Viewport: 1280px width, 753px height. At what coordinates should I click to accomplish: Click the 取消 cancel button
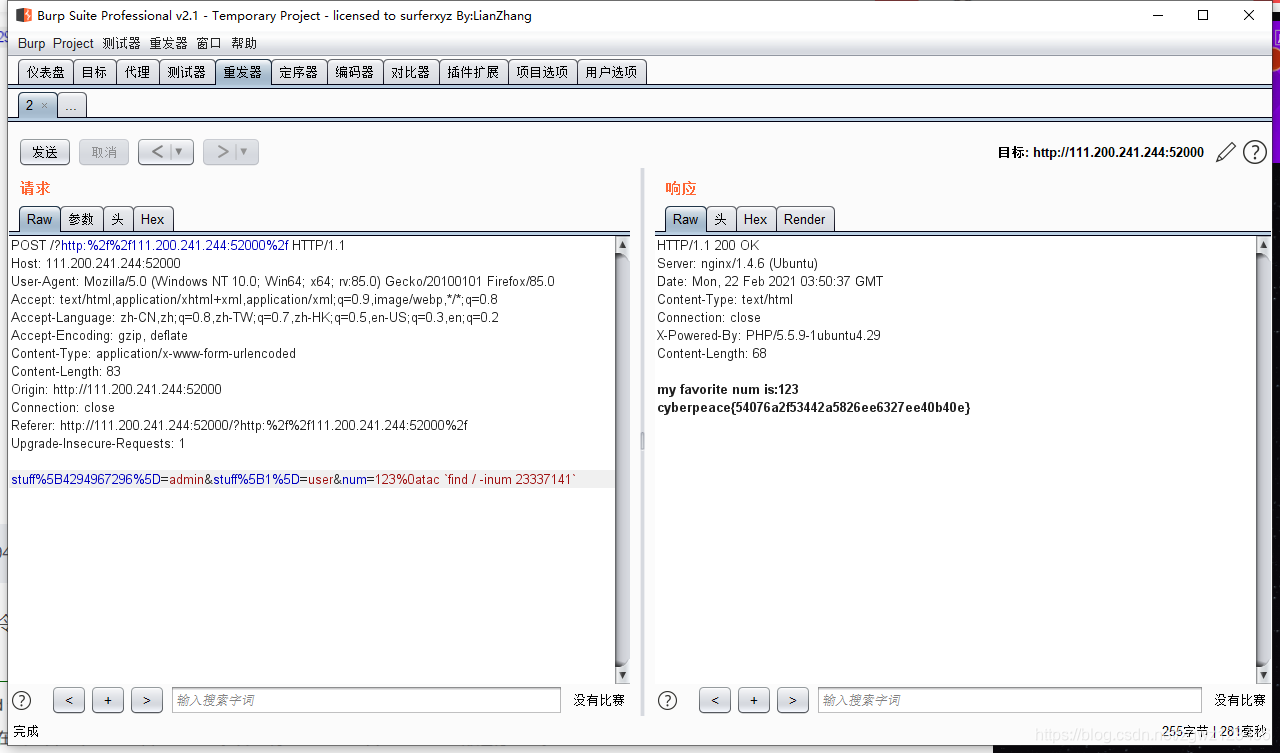104,152
